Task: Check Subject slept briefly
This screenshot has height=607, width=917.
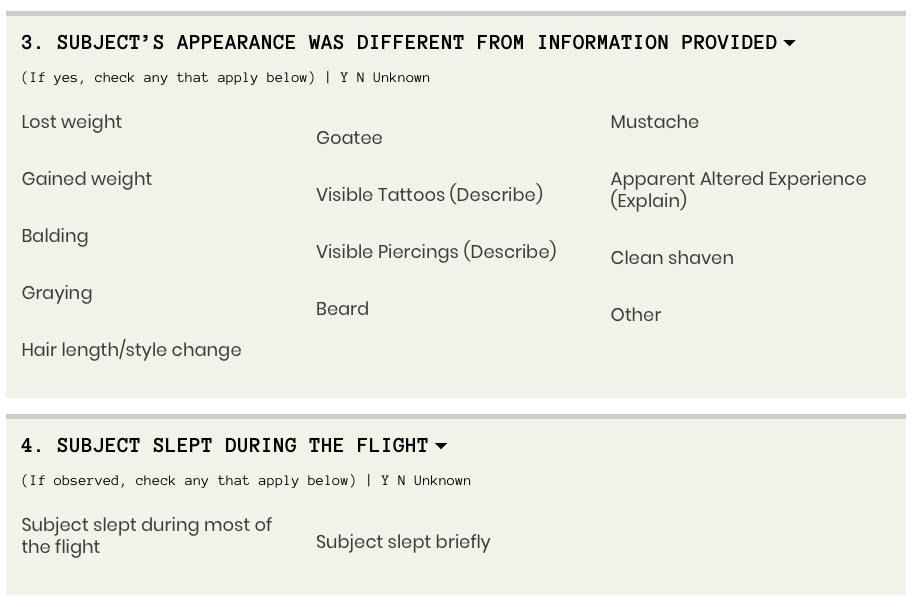Action: (403, 542)
